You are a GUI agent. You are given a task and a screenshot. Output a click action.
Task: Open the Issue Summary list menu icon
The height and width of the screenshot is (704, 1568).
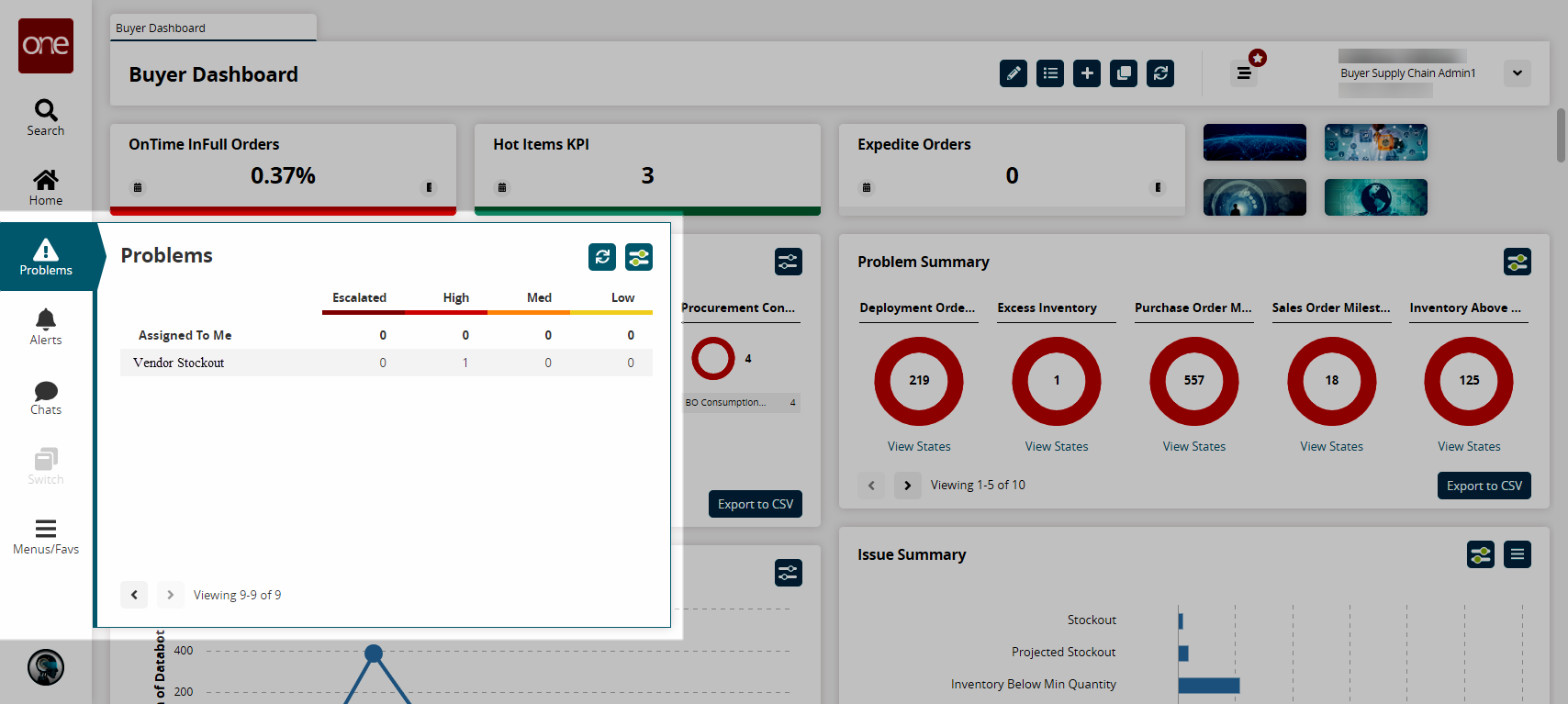coord(1518,554)
